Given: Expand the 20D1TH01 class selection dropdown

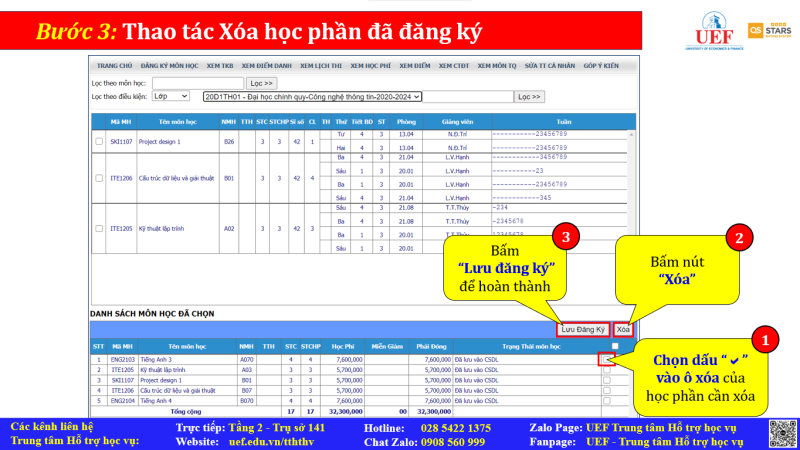Looking at the screenshot, I should [312, 97].
